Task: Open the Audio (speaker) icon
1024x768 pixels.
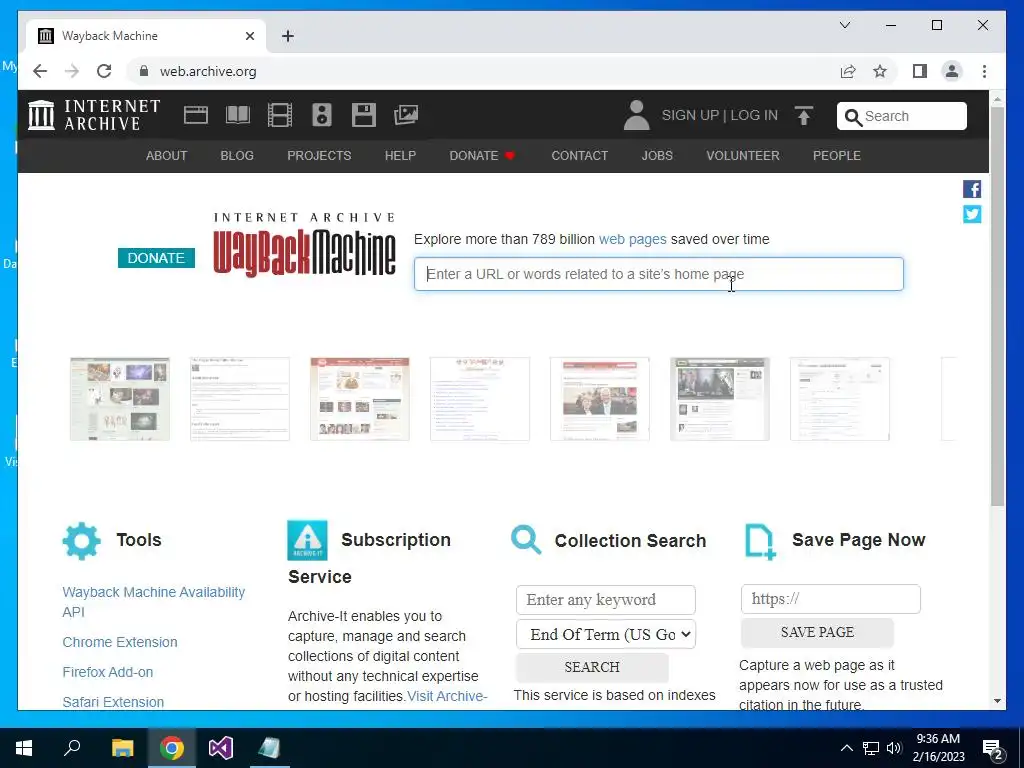Action: click(321, 115)
